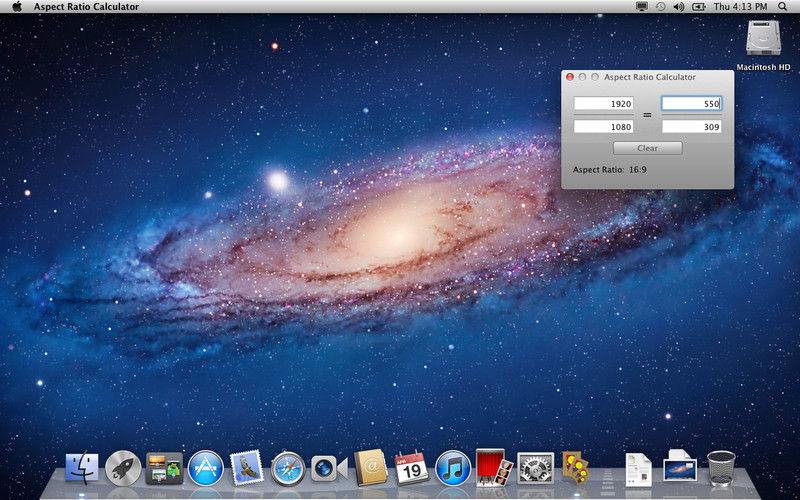Open the Apple menu

(17, 7)
